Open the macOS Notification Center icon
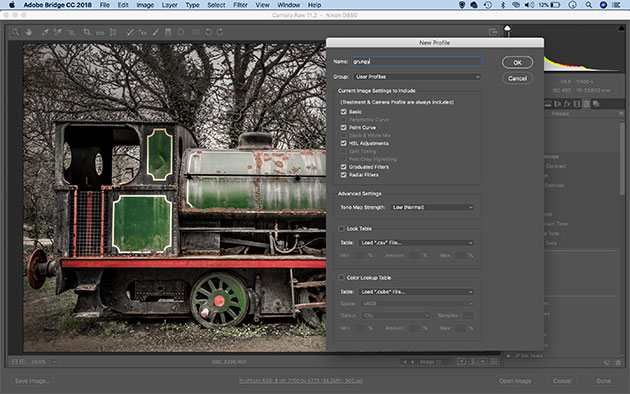 point(616,5)
